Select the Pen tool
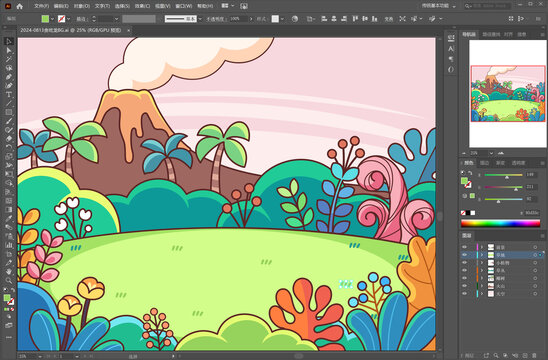This screenshot has width=548, height=360. (9, 77)
